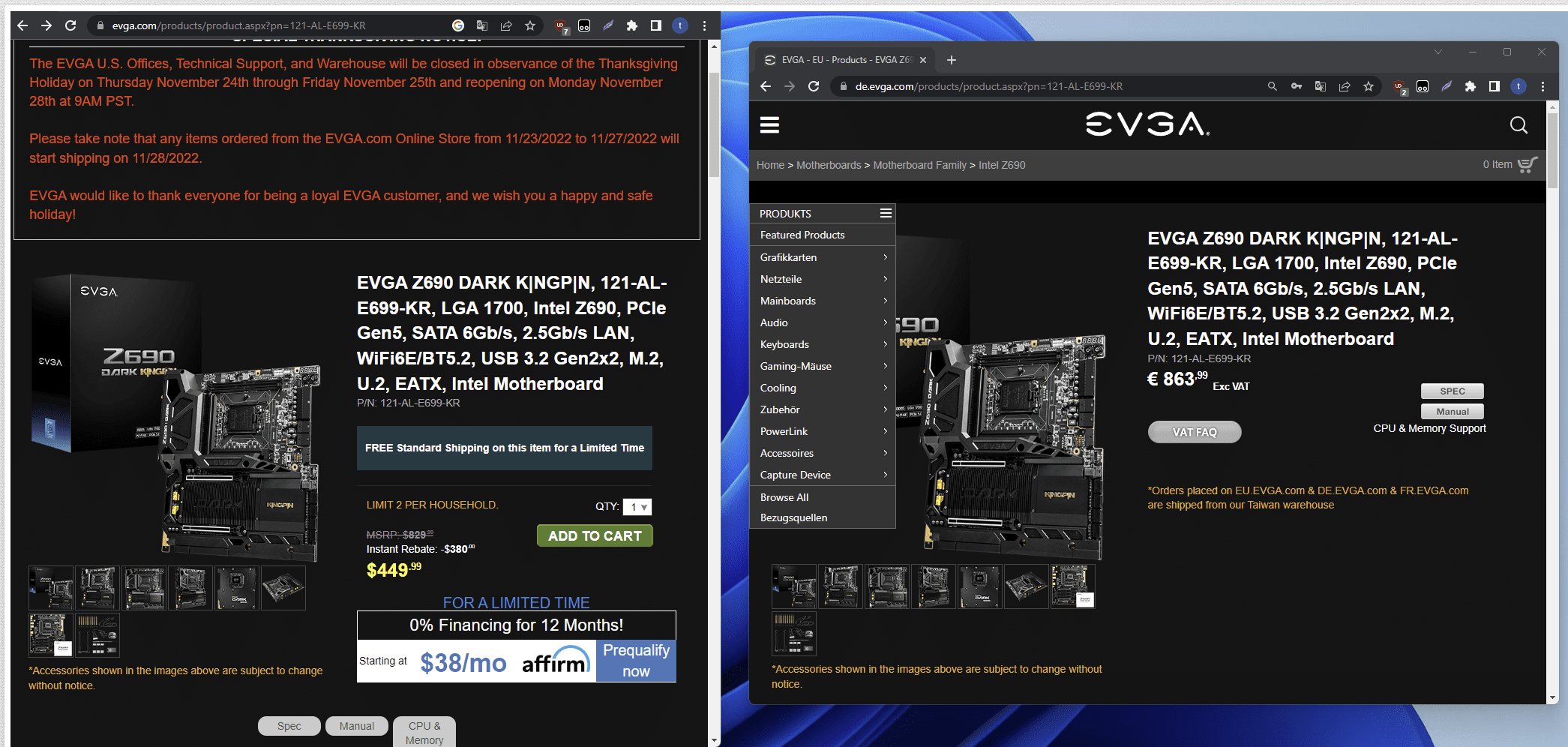
Task: Click Prequalify now Affirm button
Action: (636, 661)
